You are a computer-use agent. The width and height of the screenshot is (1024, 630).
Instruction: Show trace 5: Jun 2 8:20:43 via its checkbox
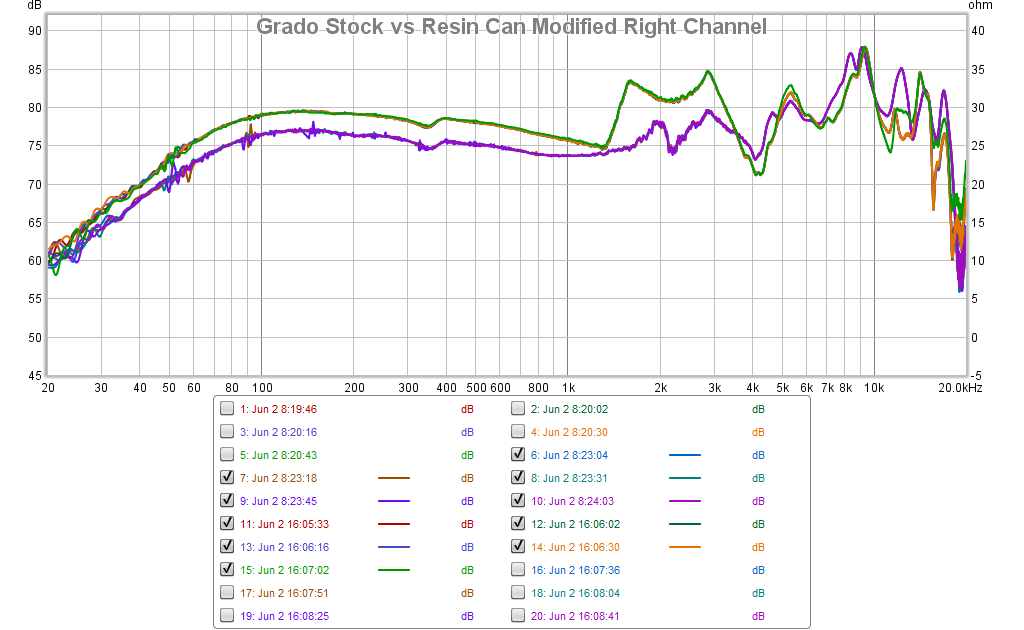pos(227,454)
